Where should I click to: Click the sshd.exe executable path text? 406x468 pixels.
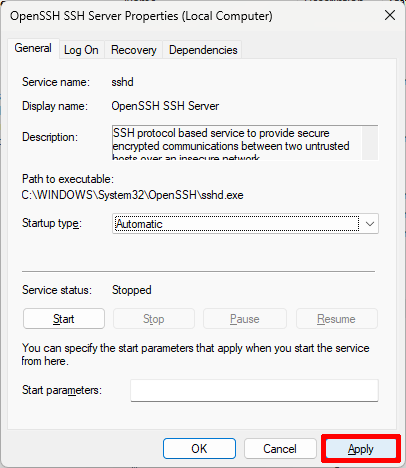coord(133,195)
